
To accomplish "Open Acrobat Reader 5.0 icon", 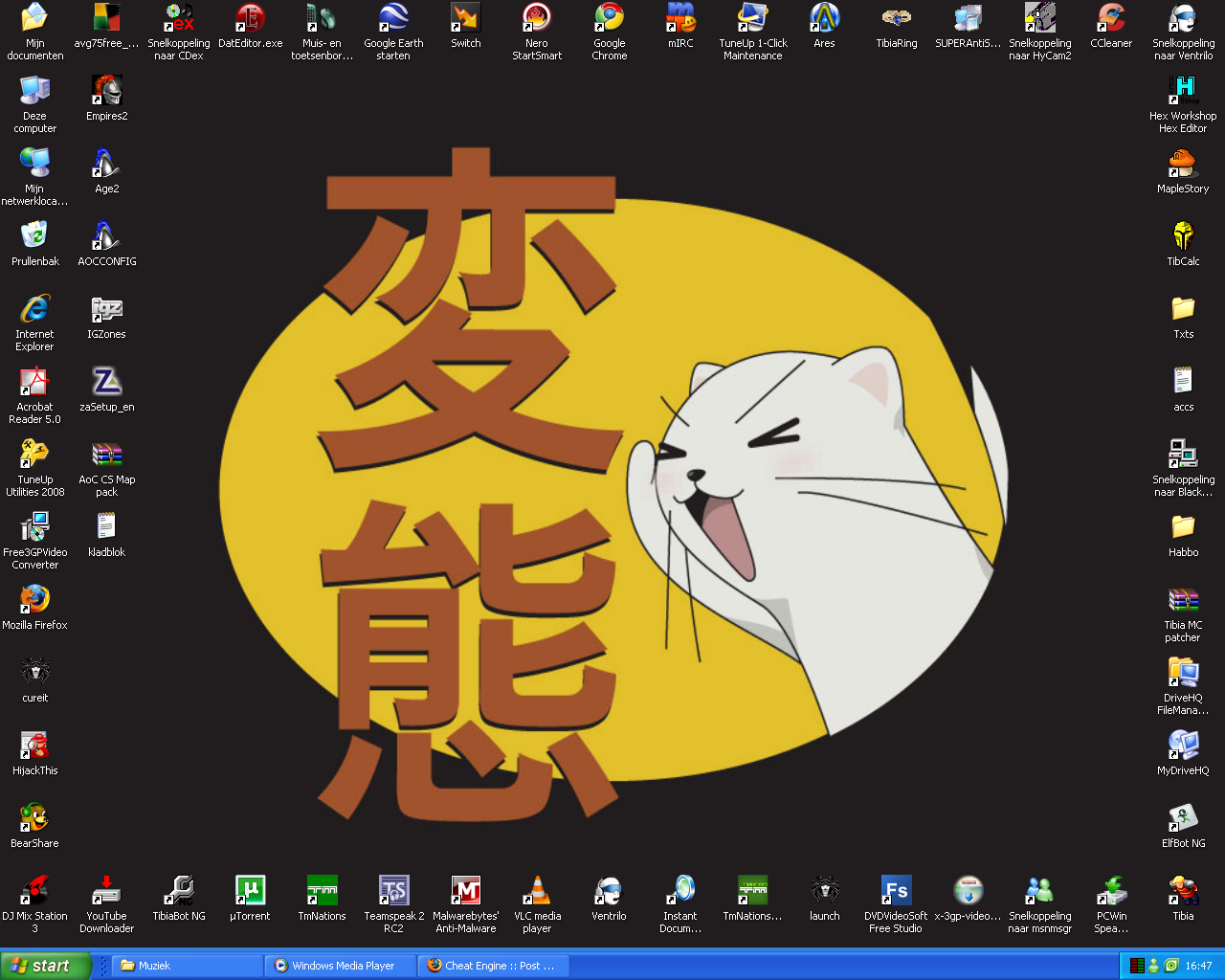I will pyautogui.click(x=34, y=381).
